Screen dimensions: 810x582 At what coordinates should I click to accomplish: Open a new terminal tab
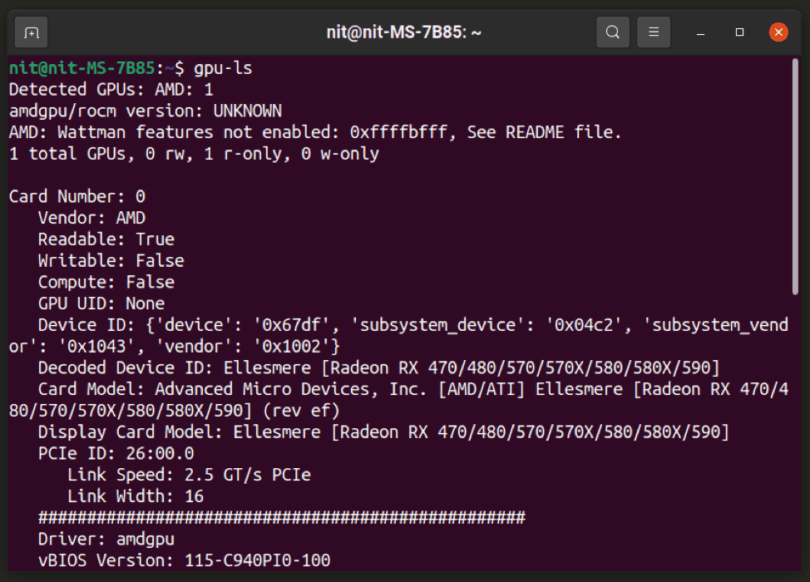[x=31, y=31]
